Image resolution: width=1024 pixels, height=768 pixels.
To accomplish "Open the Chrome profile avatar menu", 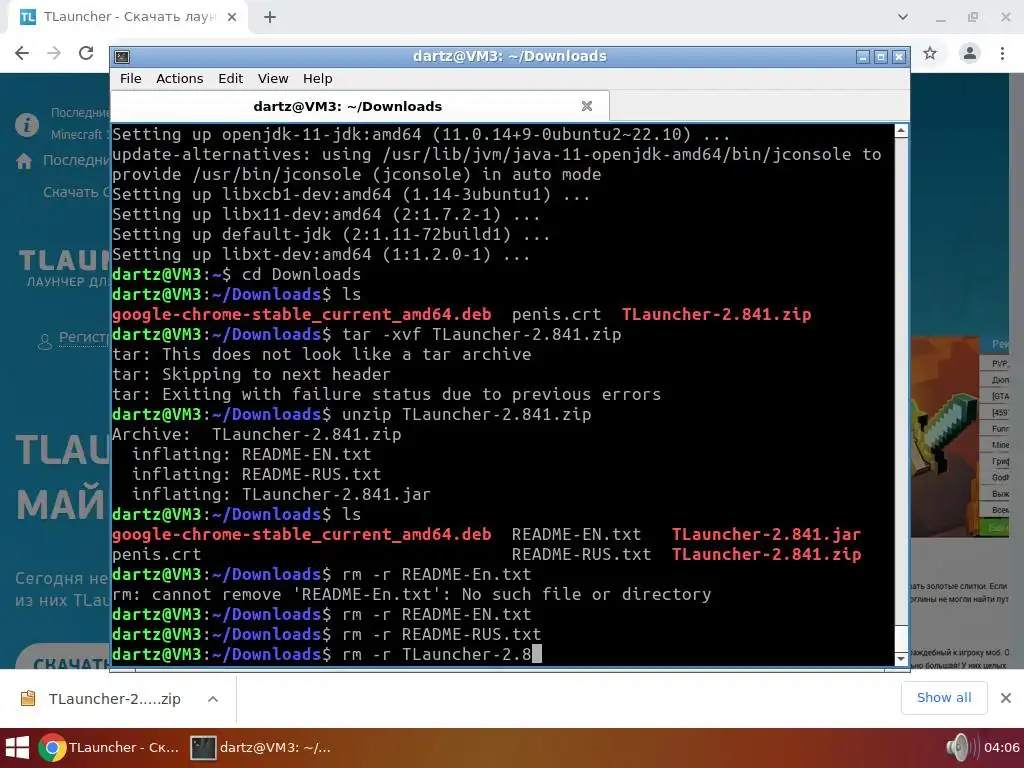I will click(x=970, y=53).
